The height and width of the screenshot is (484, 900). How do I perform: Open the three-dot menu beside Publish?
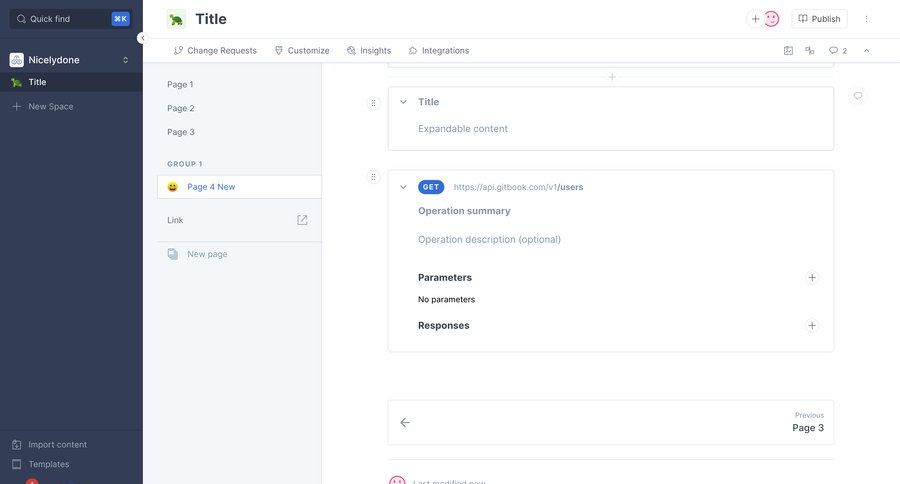click(866, 19)
